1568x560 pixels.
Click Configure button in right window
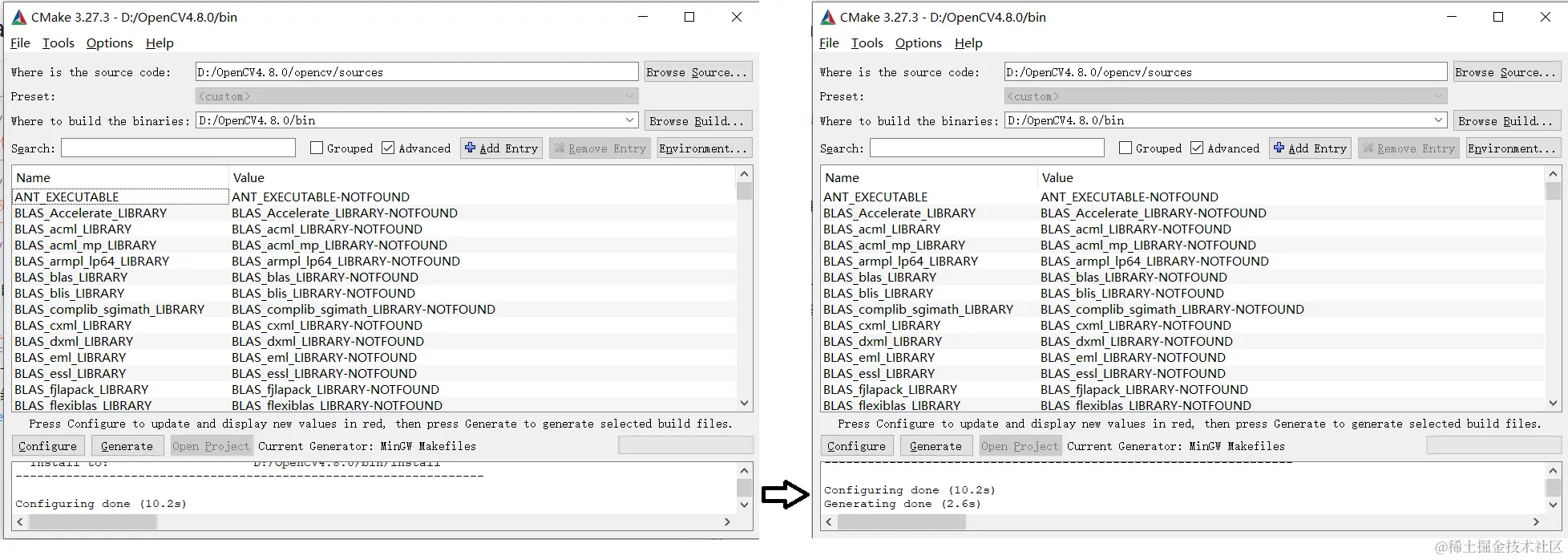pyautogui.click(x=856, y=446)
